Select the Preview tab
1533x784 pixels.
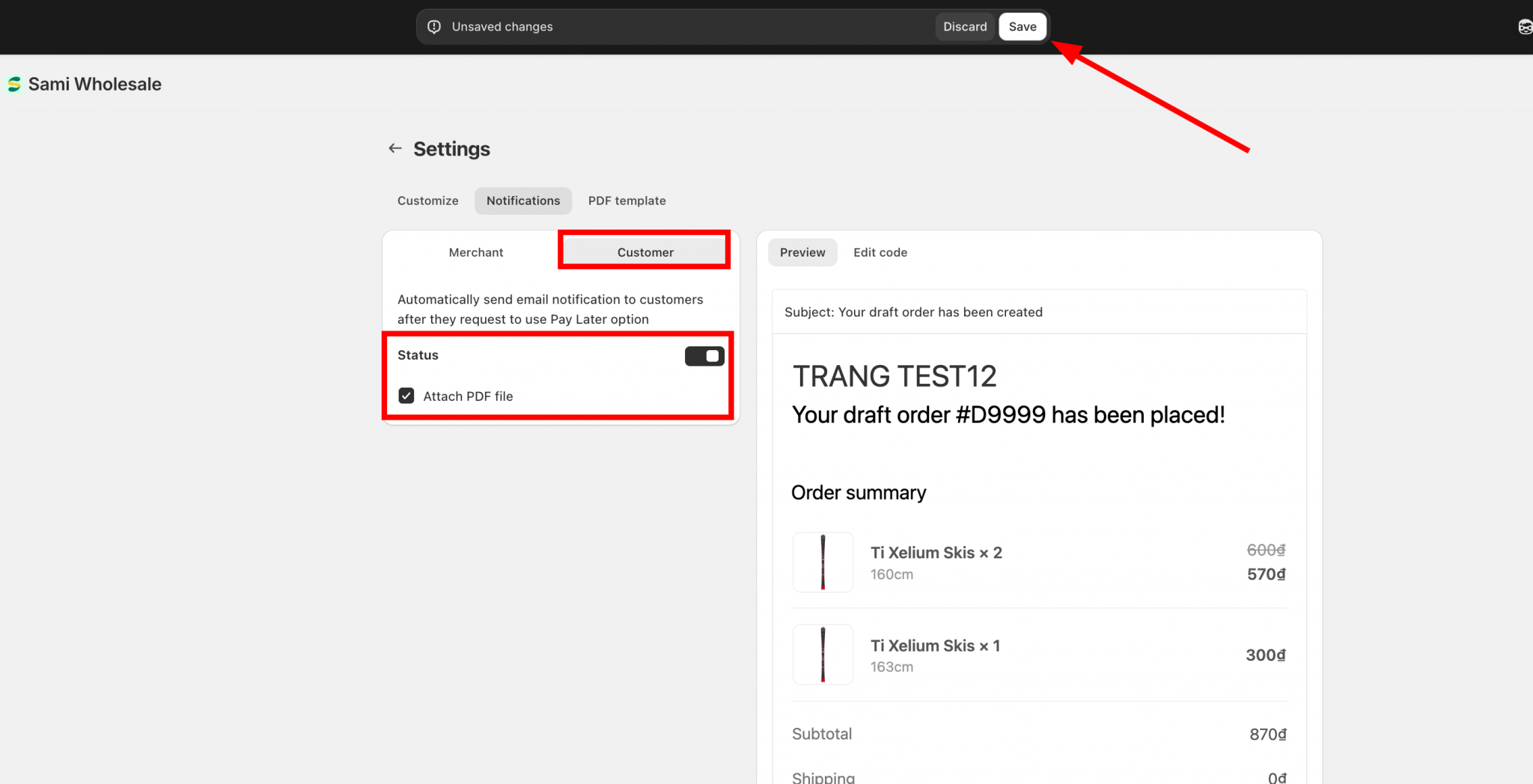[x=802, y=252]
